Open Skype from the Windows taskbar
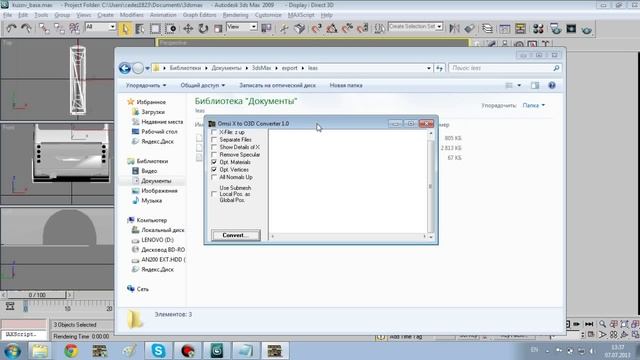 [158, 351]
